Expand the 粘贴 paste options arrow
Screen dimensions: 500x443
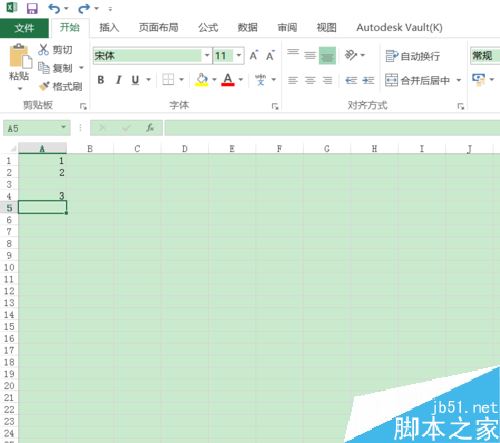[x=20, y=88]
